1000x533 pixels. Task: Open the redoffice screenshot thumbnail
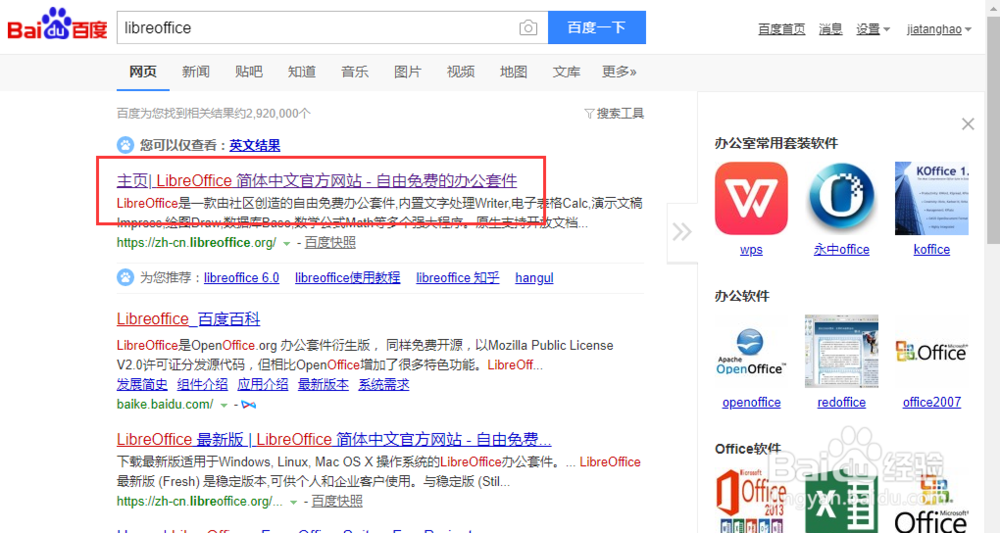tap(841, 351)
